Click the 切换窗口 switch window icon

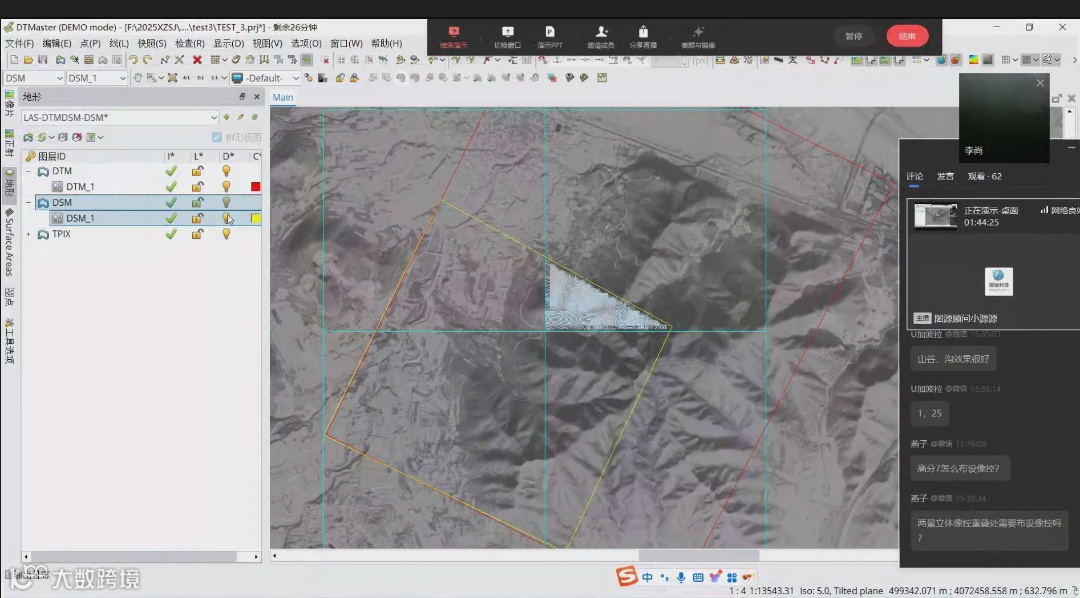coord(508,37)
